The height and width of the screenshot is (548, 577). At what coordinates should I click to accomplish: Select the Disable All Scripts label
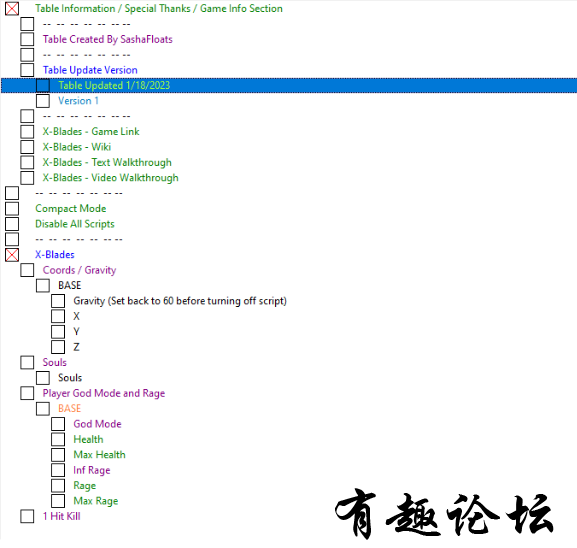75,224
